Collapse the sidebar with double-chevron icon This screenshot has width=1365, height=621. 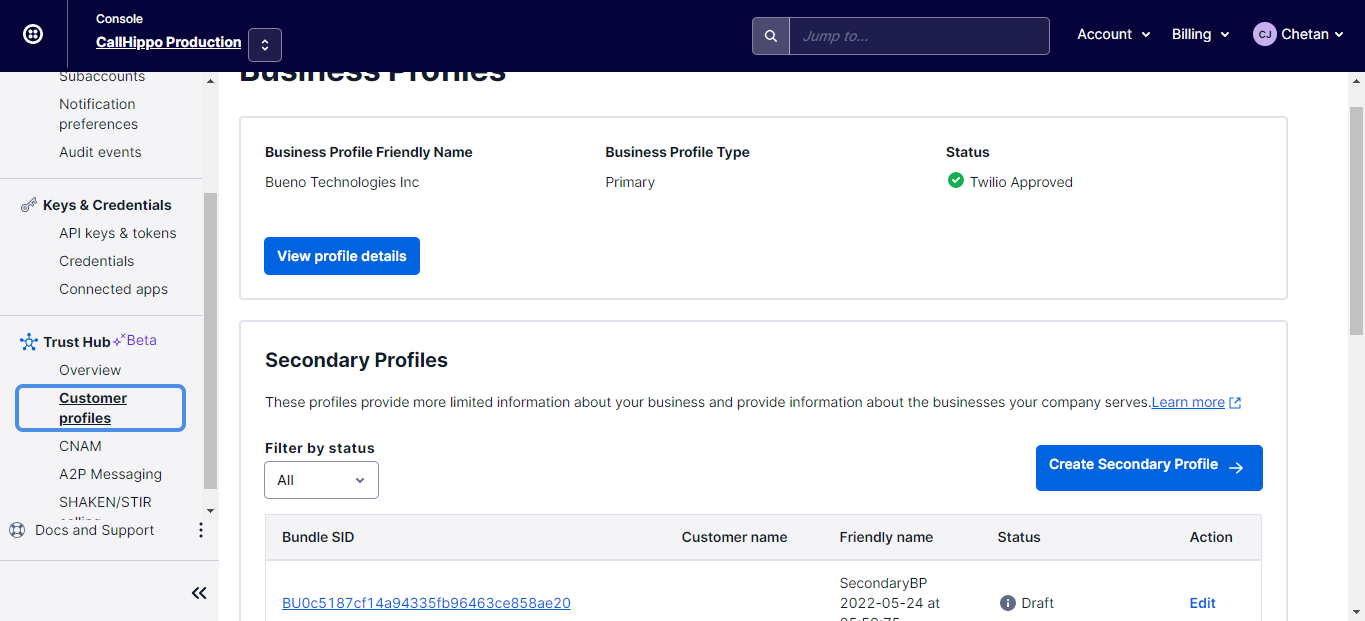pyautogui.click(x=199, y=593)
